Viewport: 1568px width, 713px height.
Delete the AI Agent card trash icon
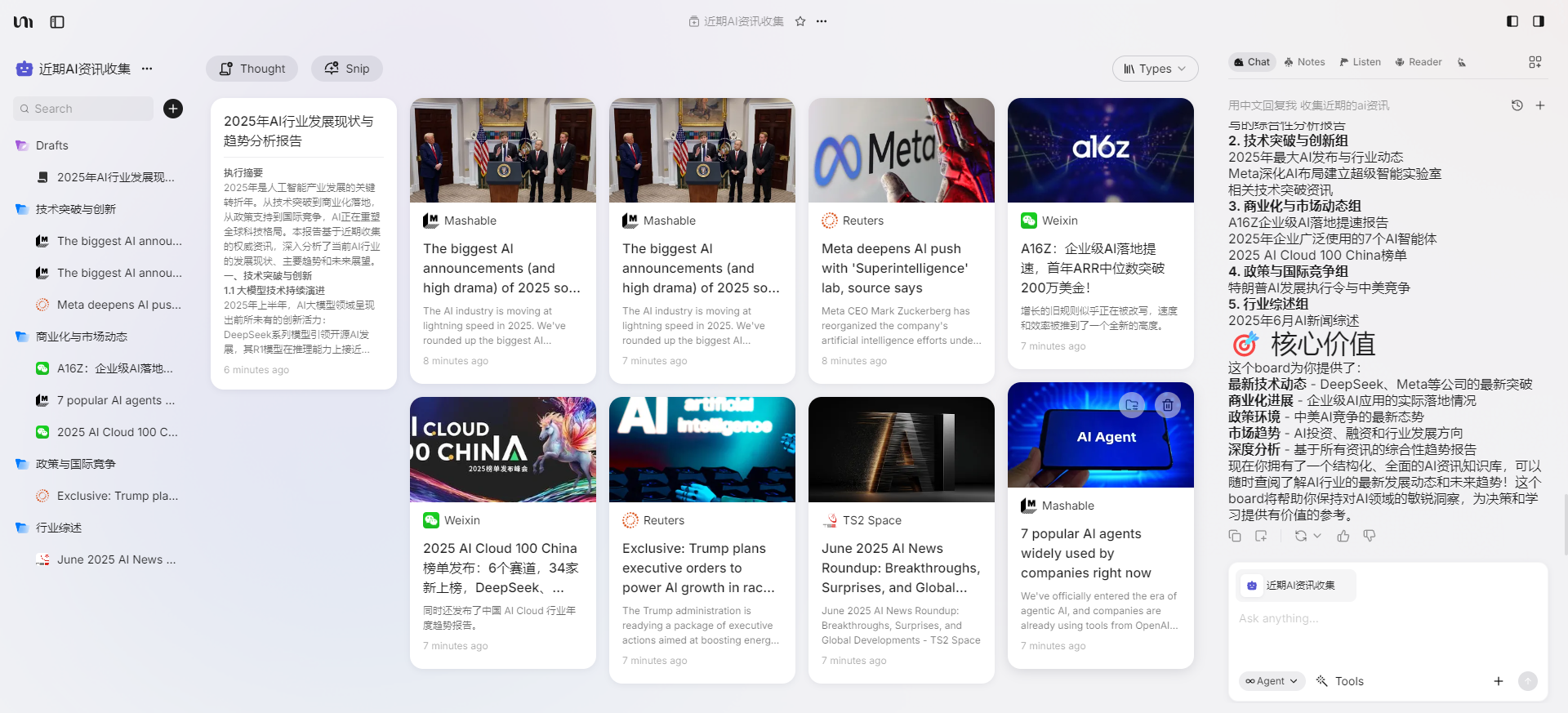(x=1168, y=404)
